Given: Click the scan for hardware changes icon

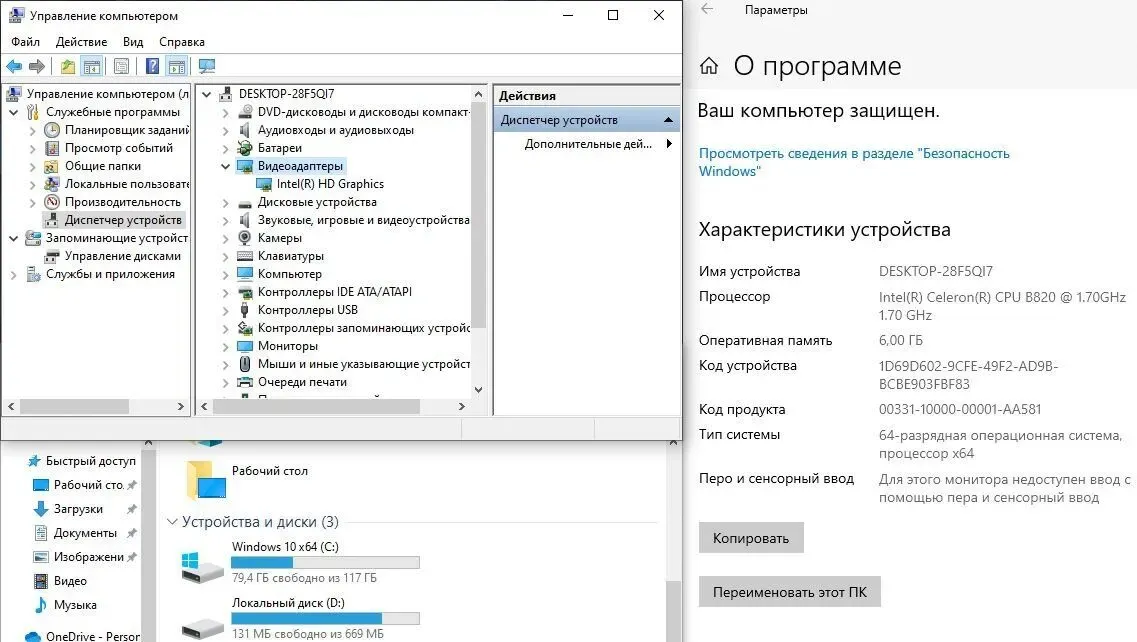Looking at the screenshot, I should (x=207, y=67).
